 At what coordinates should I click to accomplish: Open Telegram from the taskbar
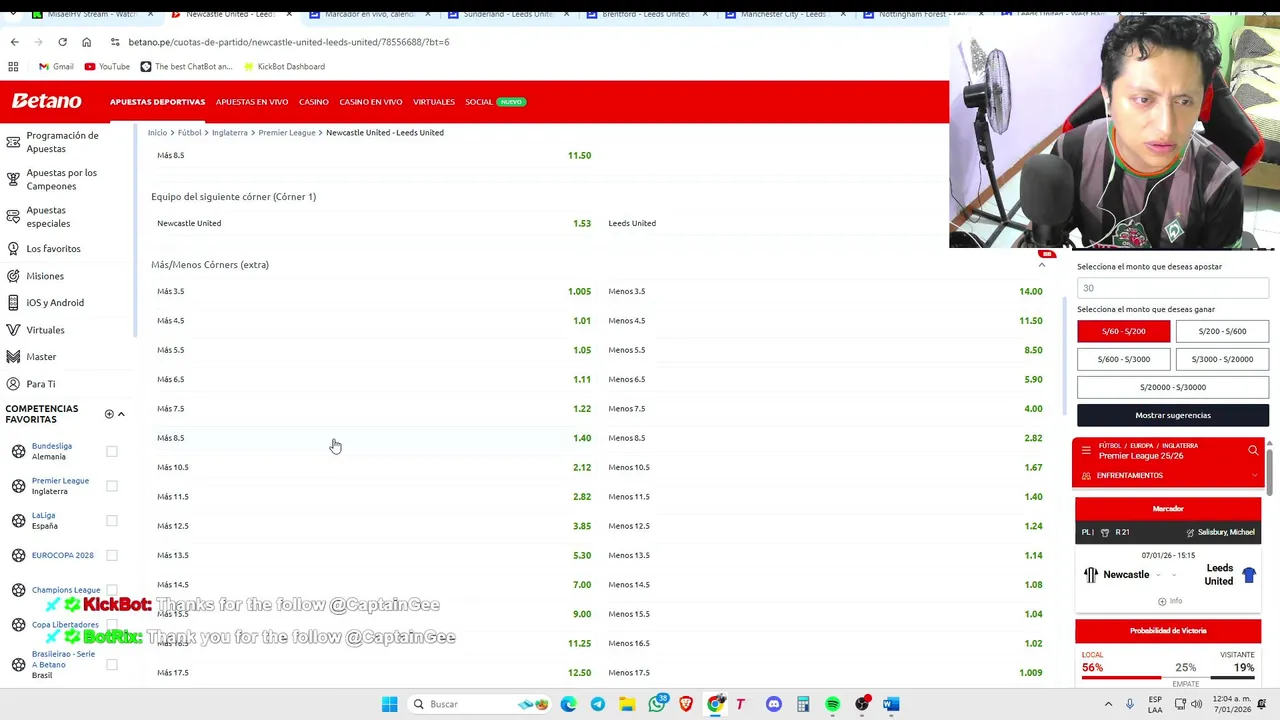coord(597,704)
